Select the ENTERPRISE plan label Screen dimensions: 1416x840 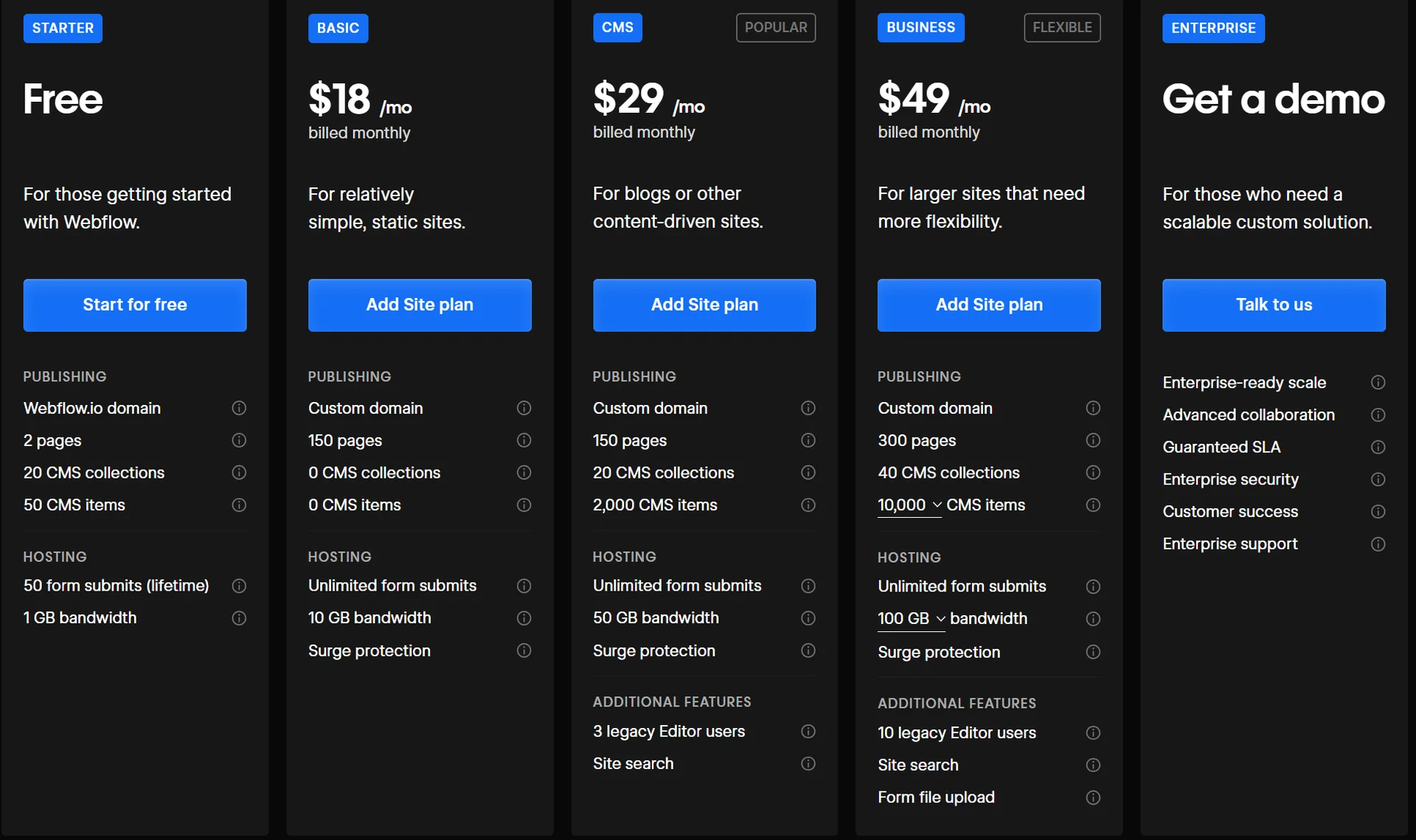1213,28
